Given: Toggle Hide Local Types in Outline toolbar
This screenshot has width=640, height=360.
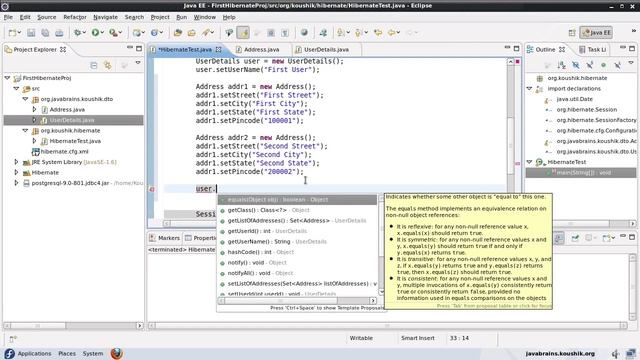Looking at the screenshot, I should [x=618, y=65].
